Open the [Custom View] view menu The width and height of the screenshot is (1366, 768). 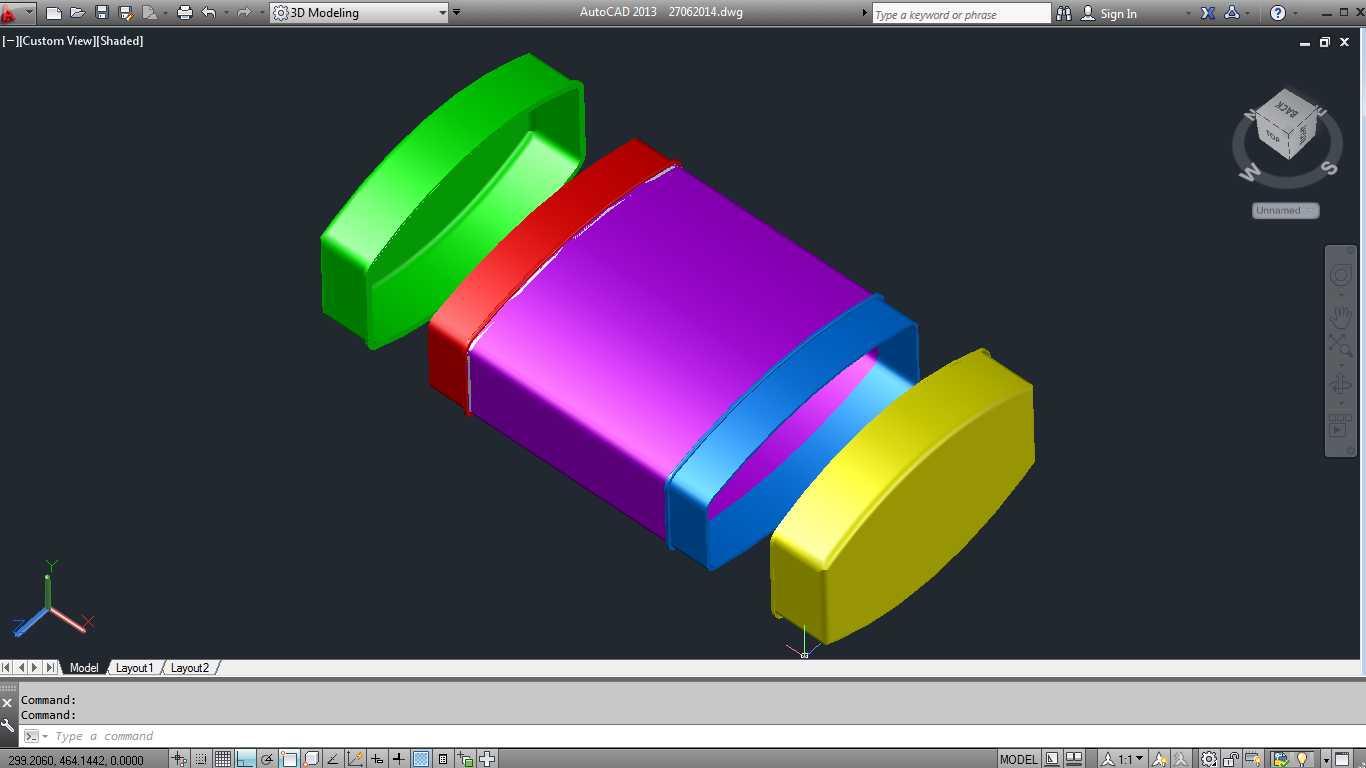pos(56,41)
